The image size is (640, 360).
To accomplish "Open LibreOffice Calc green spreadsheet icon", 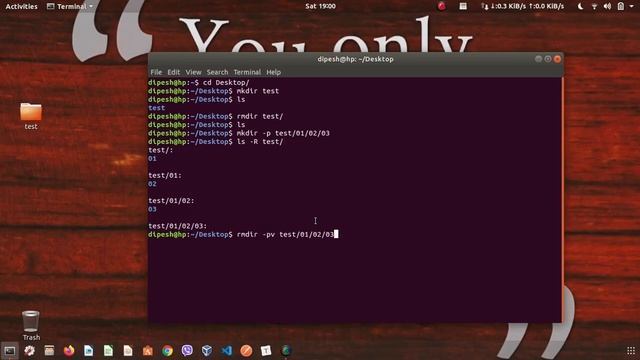I will (x=108, y=351).
